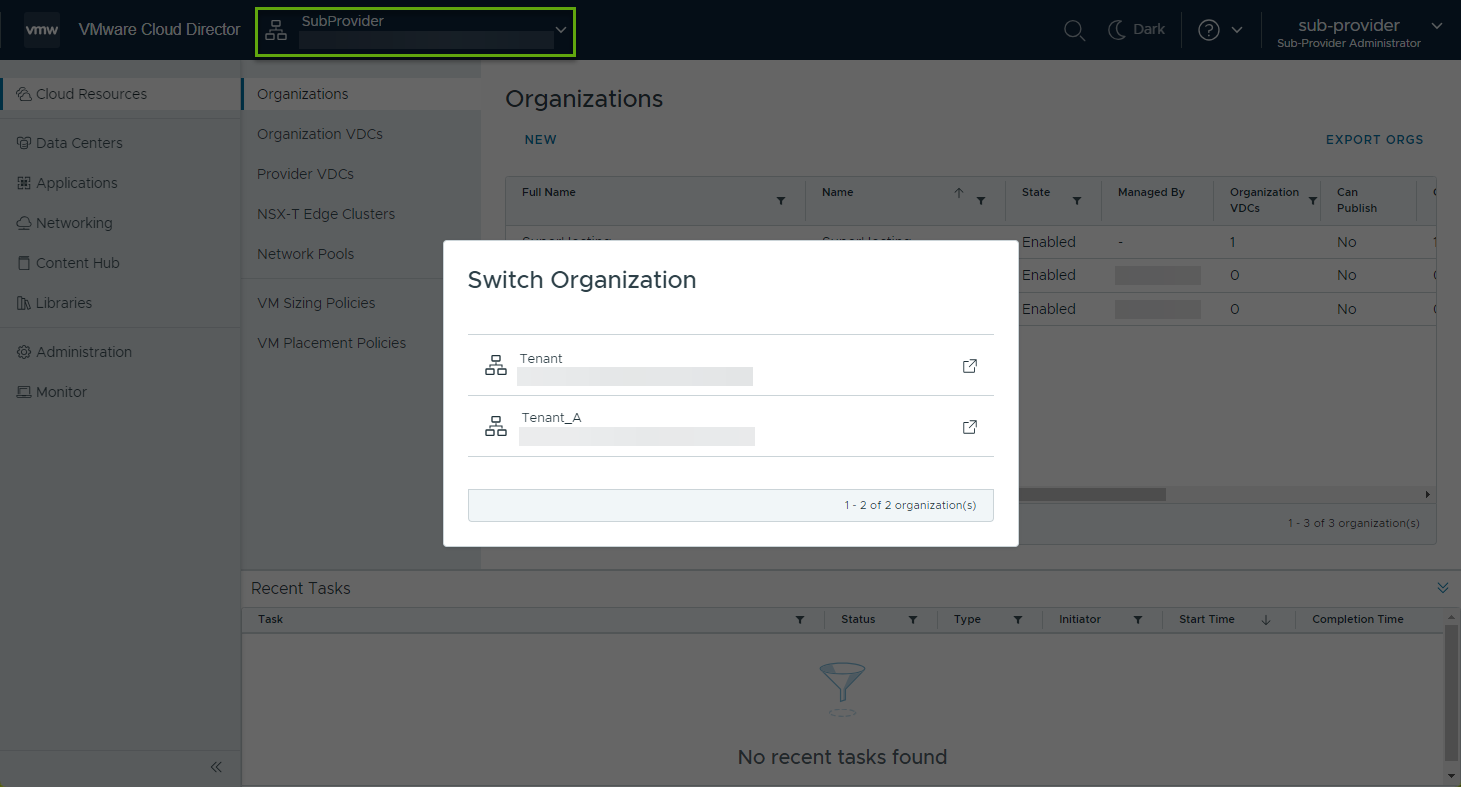
Task: Click the Monitor screen icon
Action: [24, 392]
